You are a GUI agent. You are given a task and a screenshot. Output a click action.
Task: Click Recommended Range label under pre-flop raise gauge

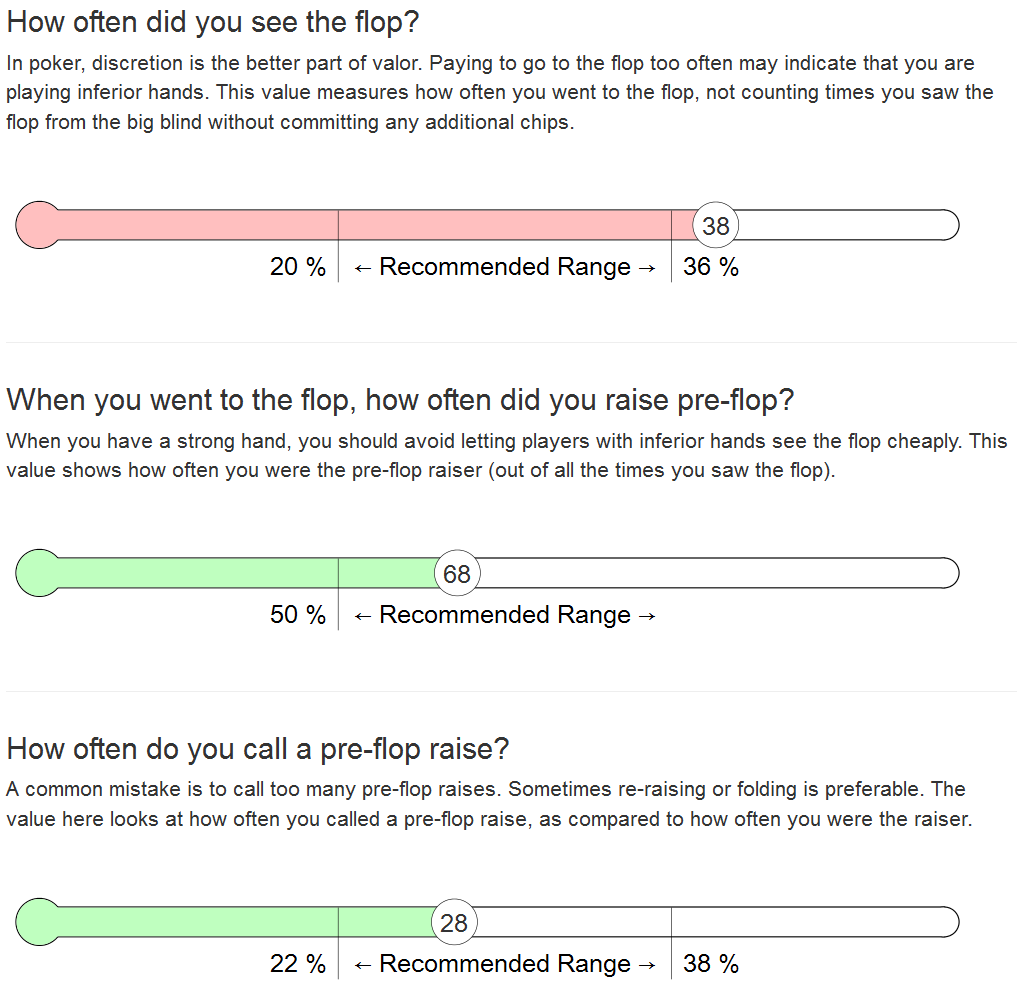(x=505, y=615)
